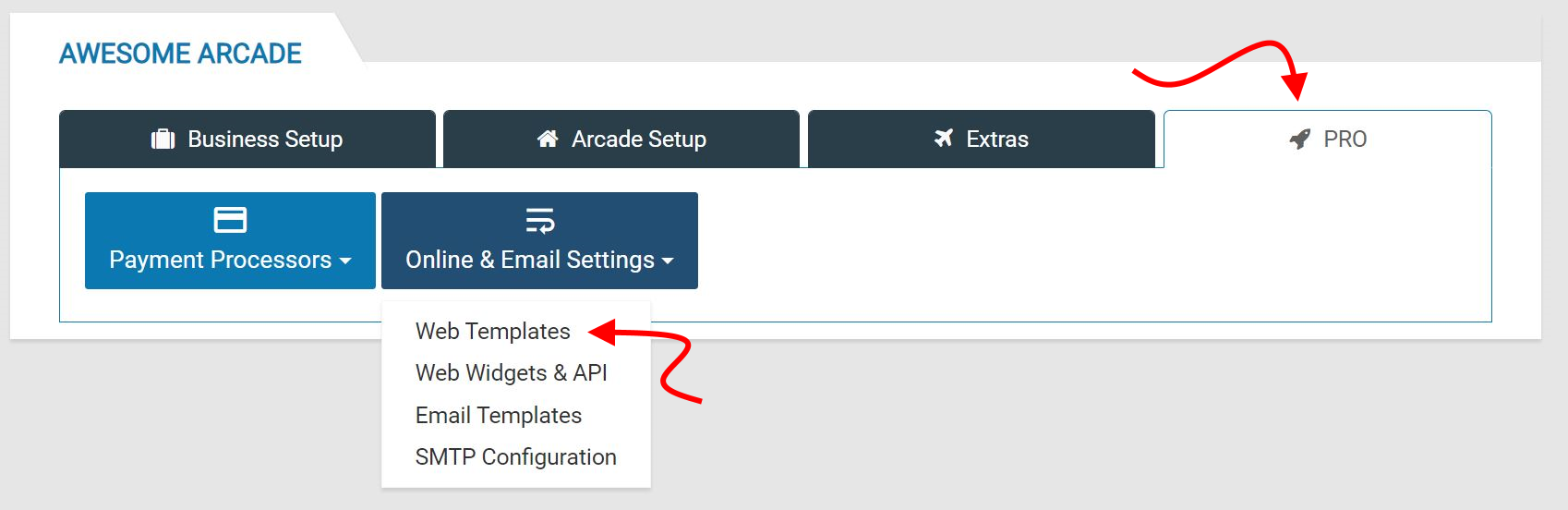Viewport: 1568px width, 510px height.
Task: Click the credit card icon above Payment Processors
Action: 230,220
